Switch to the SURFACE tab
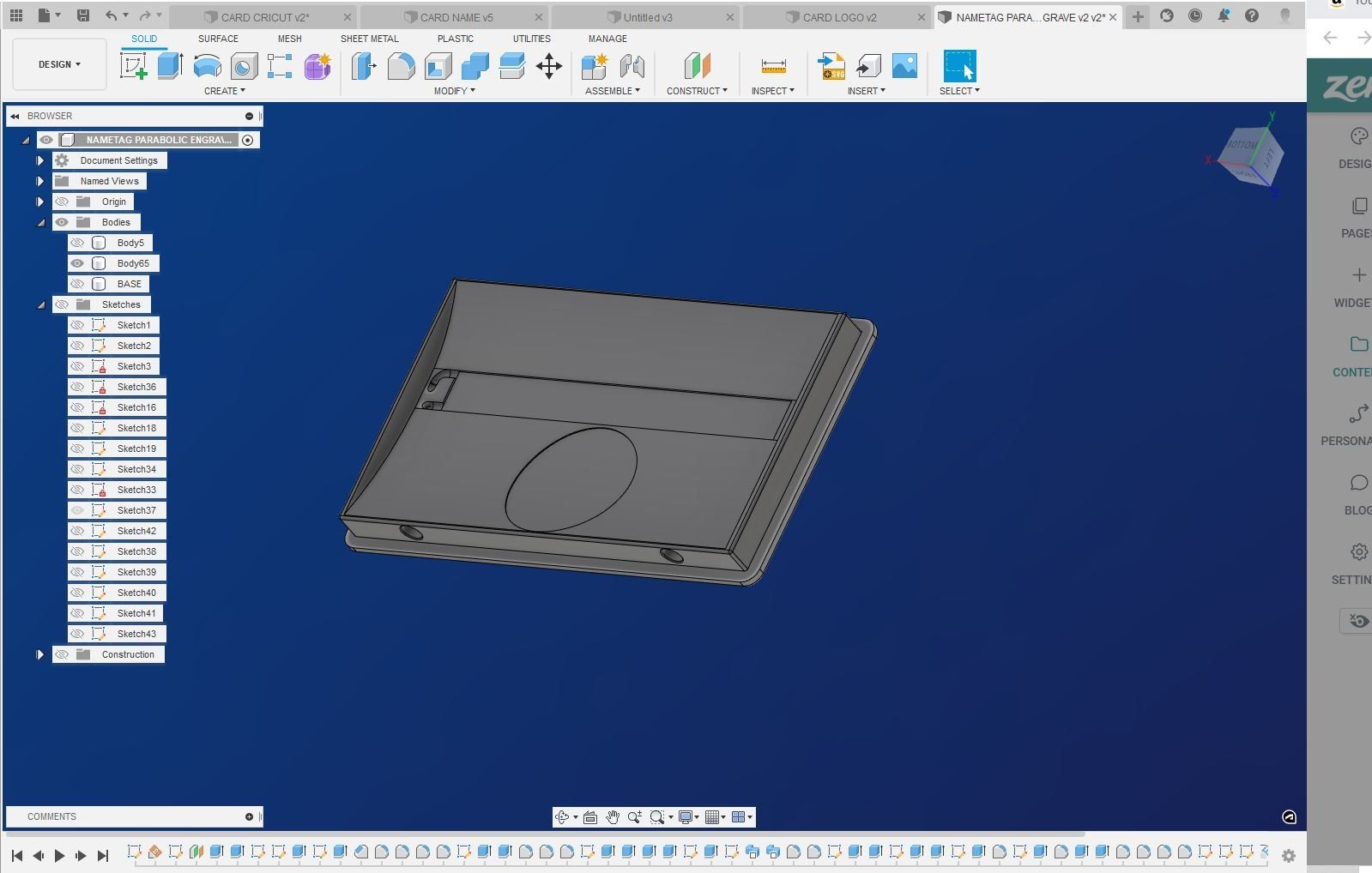This screenshot has width=1372, height=873. 218,39
